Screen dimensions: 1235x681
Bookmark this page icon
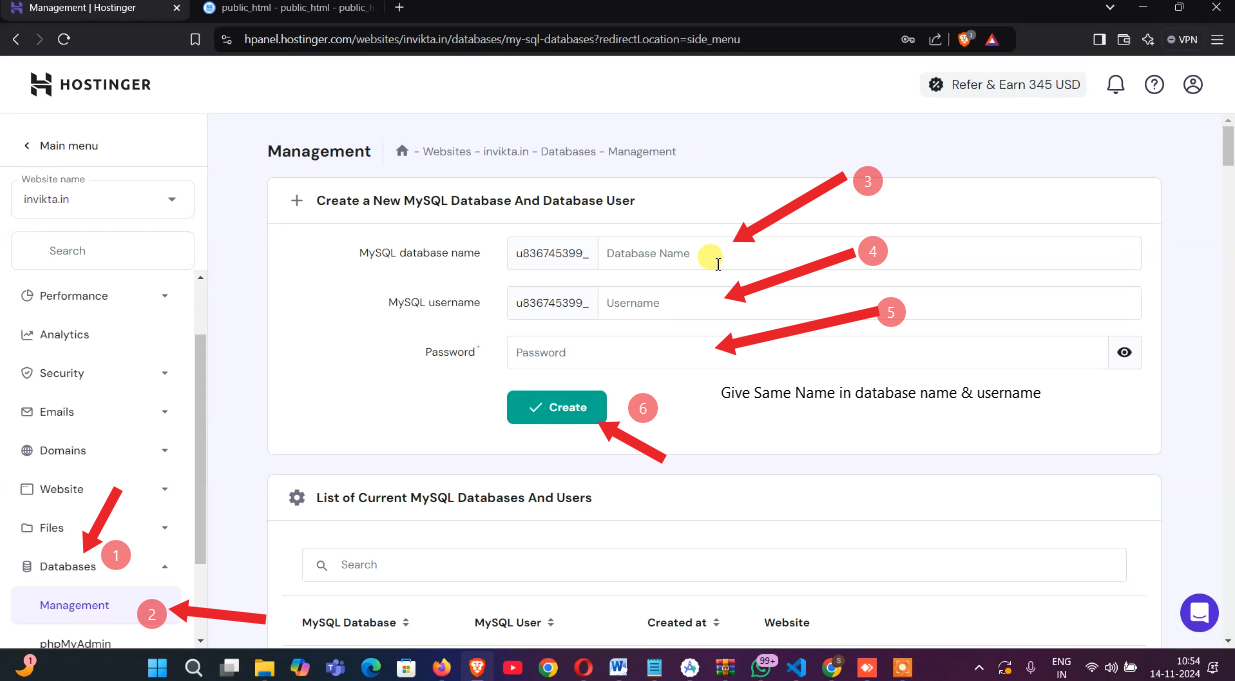(195, 40)
